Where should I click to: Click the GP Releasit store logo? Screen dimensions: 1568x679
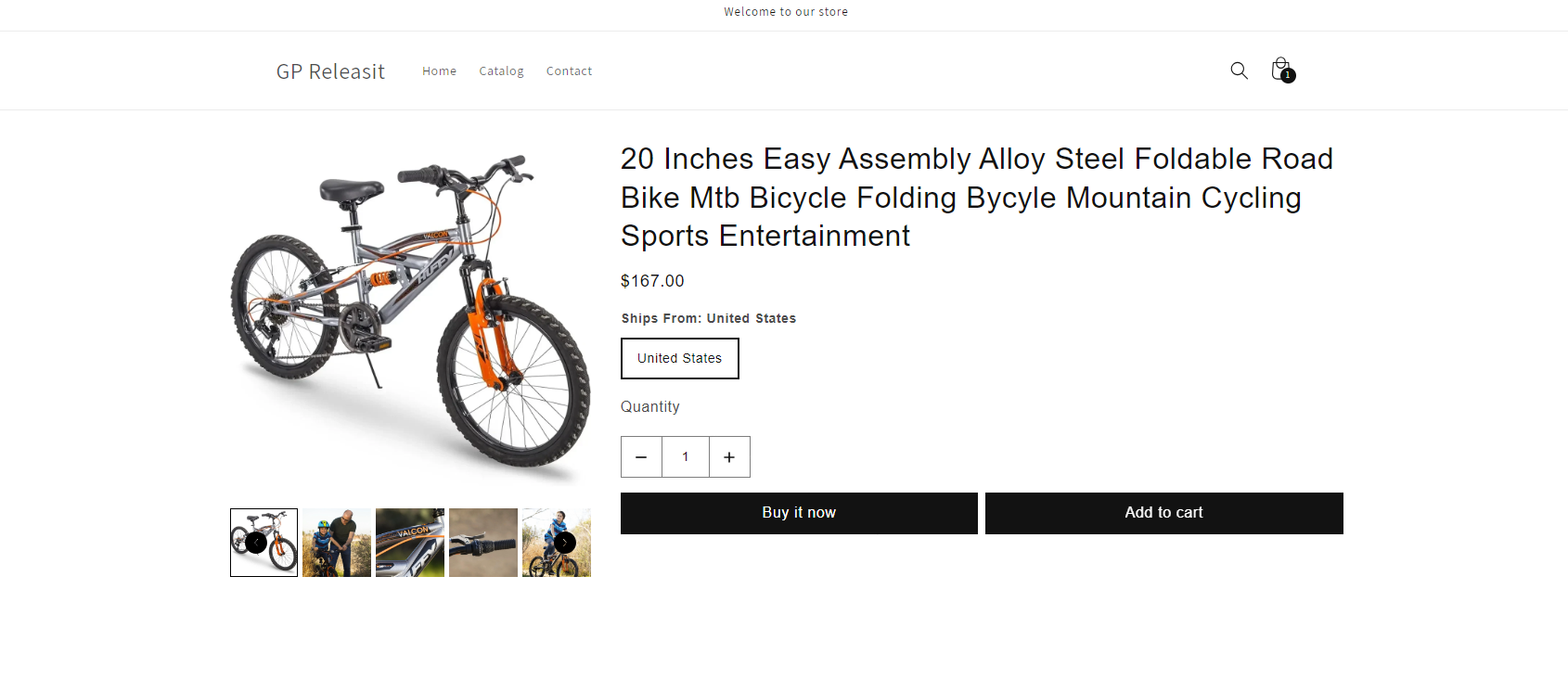coord(330,71)
